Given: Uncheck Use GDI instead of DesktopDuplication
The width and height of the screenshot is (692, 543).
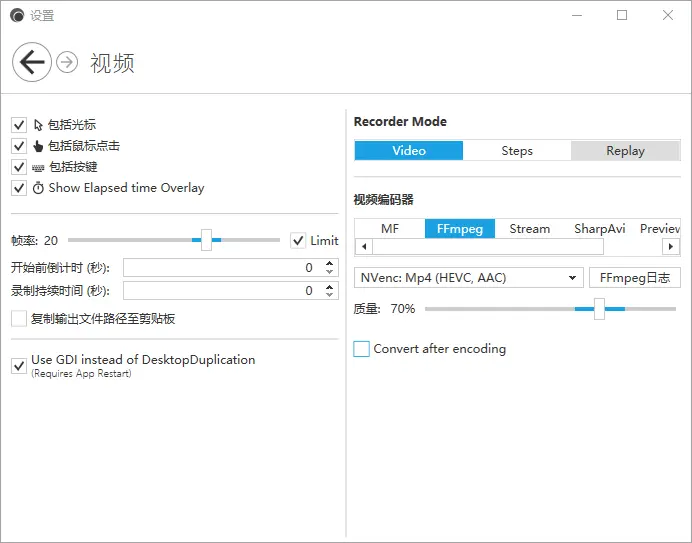Looking at the screenshot, I should pyautogui.click(x=19, y=366).
